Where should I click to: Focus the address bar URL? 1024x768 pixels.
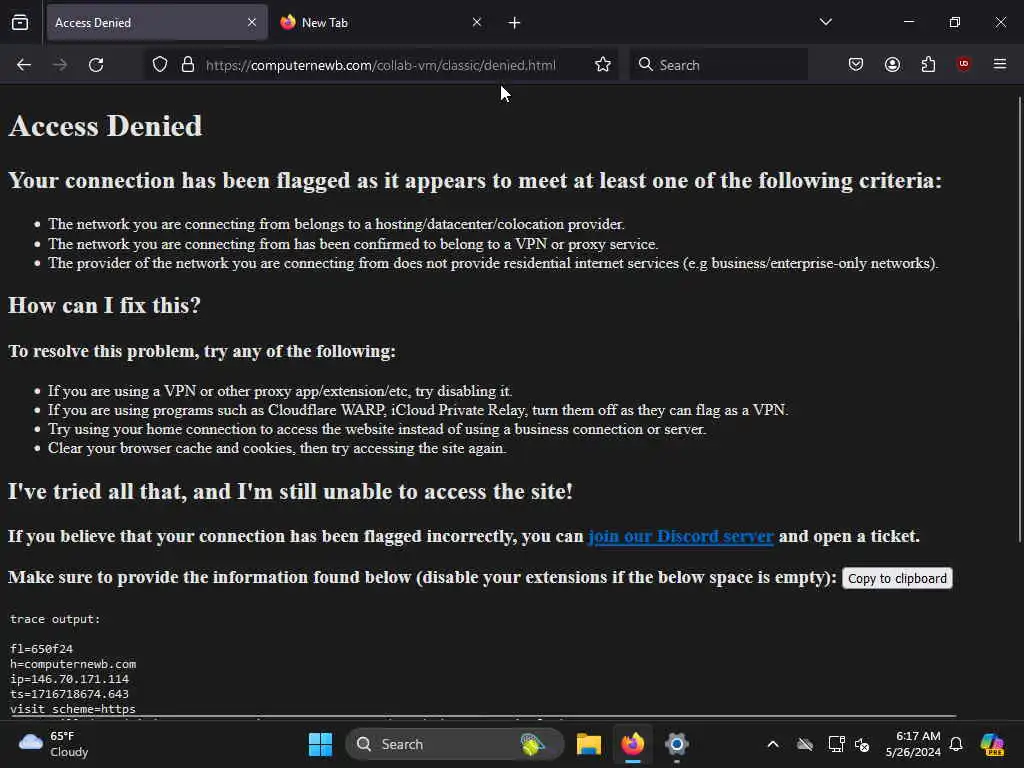pos(381,65)
